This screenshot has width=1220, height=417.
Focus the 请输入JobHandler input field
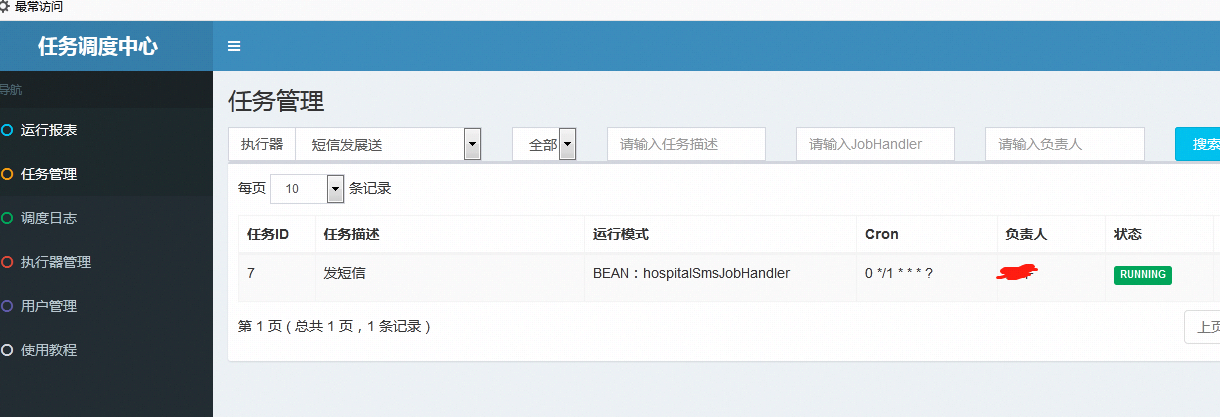[x=875, y=144]
